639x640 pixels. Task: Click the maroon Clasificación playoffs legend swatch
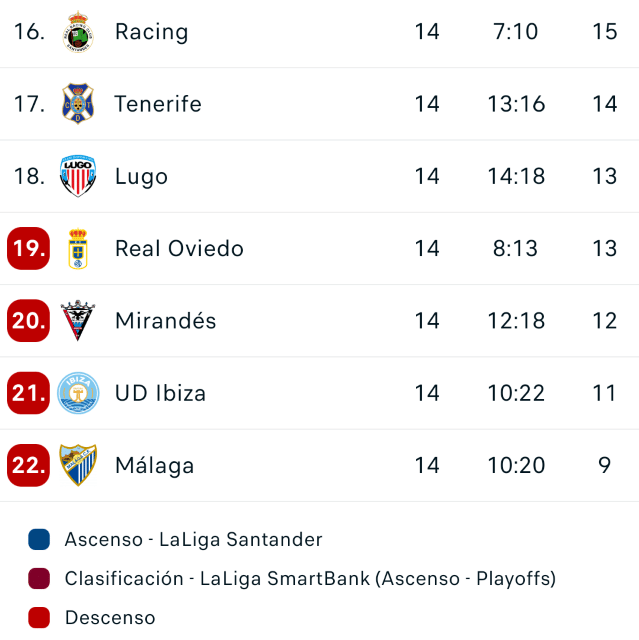(x=39, y=579)
